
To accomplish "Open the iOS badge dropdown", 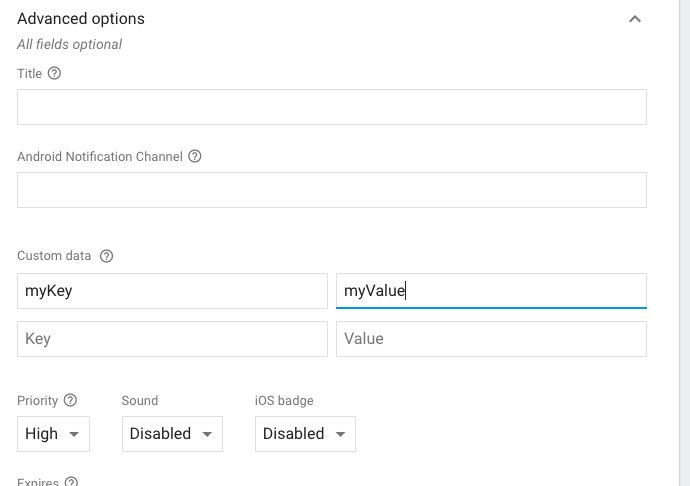I will [x=305, y=434].
